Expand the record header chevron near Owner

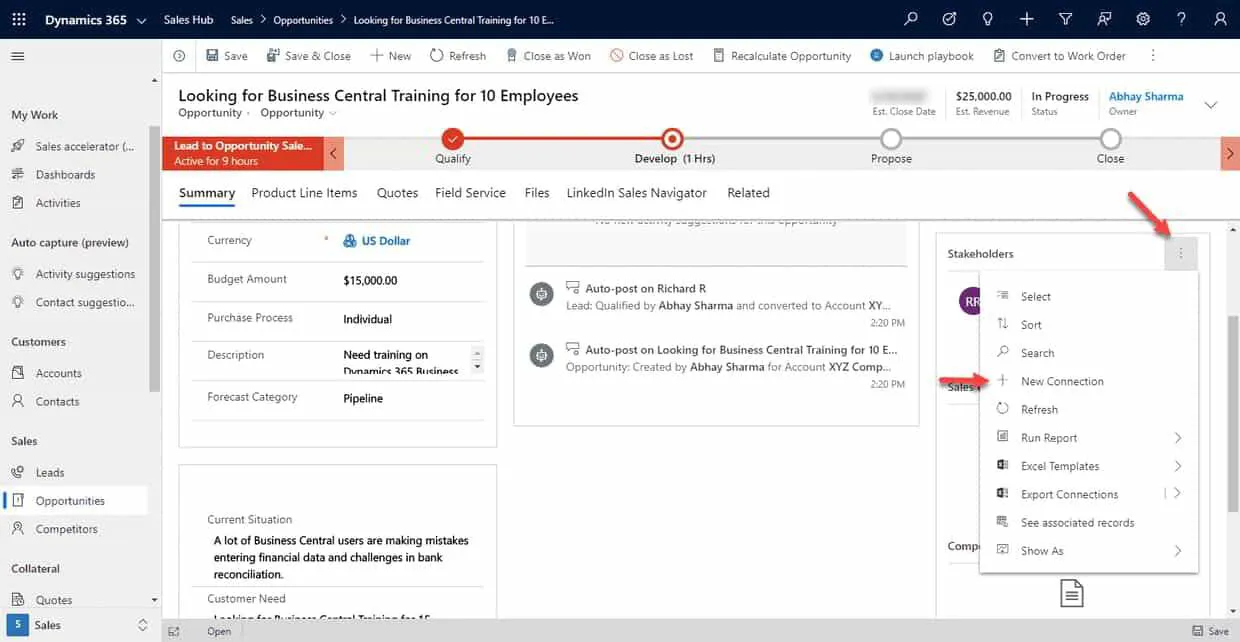(x=1211, y=104)
